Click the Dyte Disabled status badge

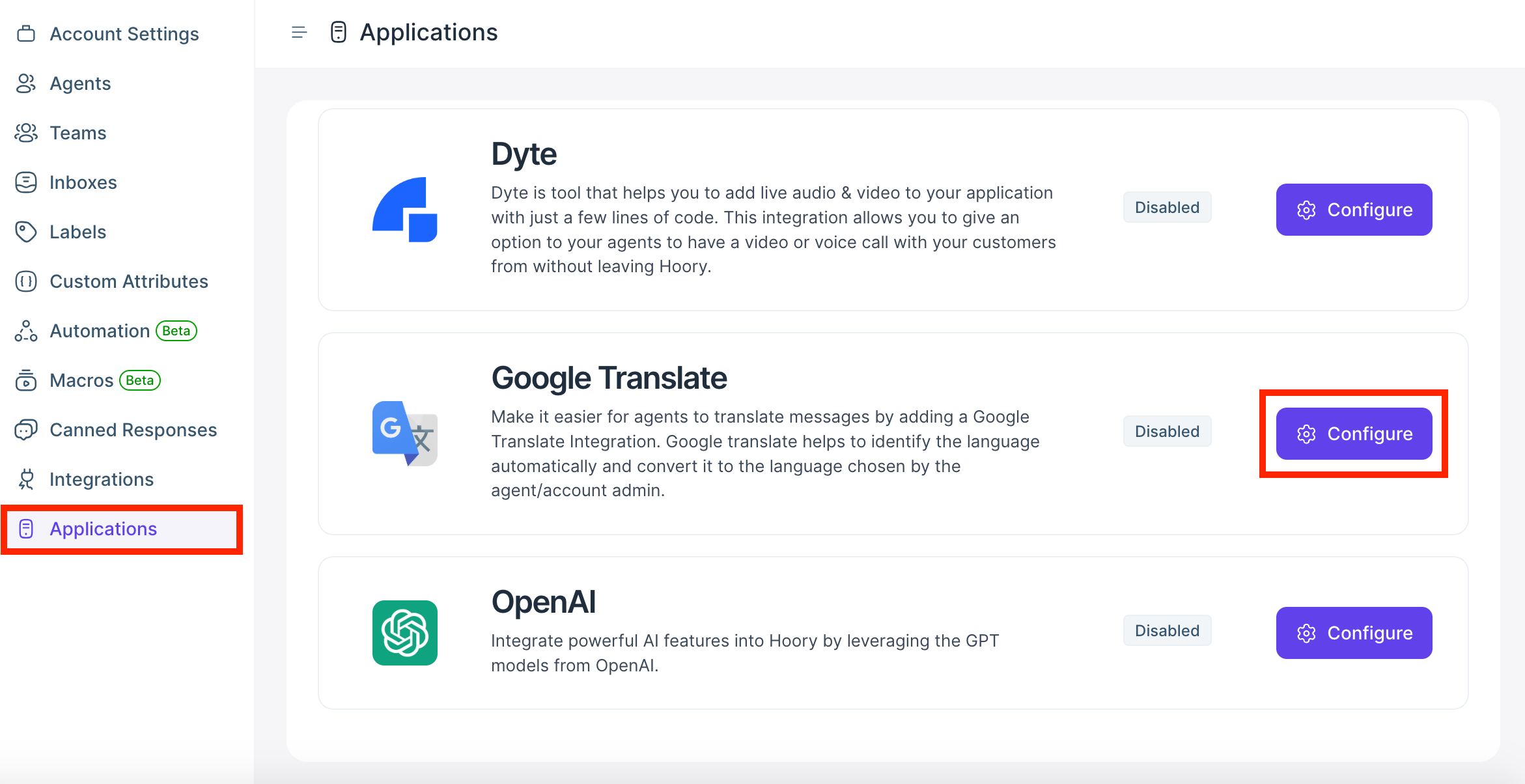pos(1167,207)
